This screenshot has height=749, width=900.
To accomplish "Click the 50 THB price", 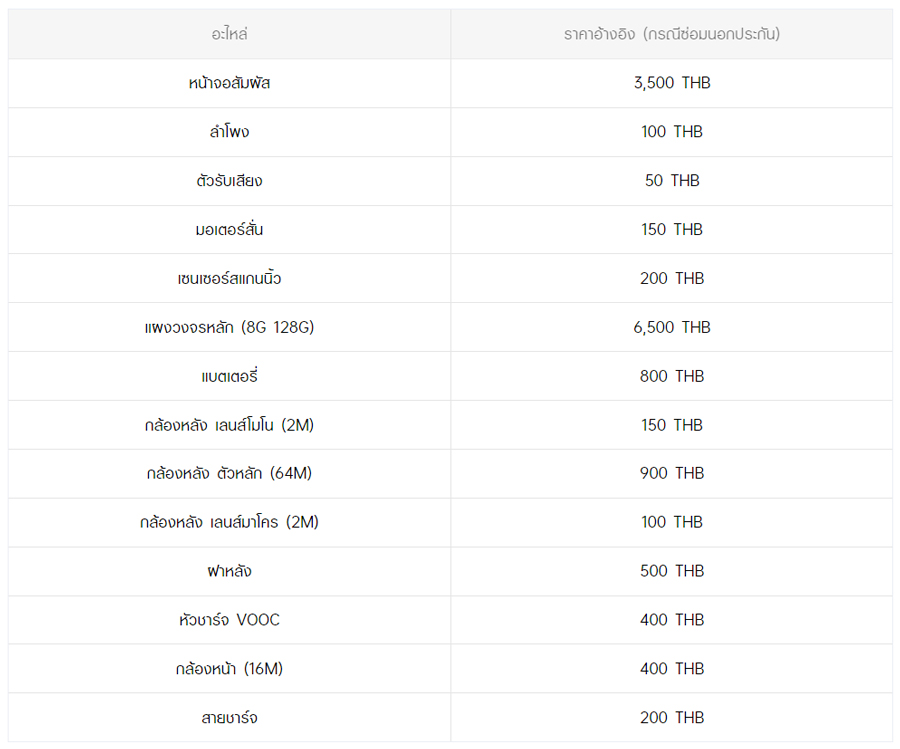I will 671,181.
